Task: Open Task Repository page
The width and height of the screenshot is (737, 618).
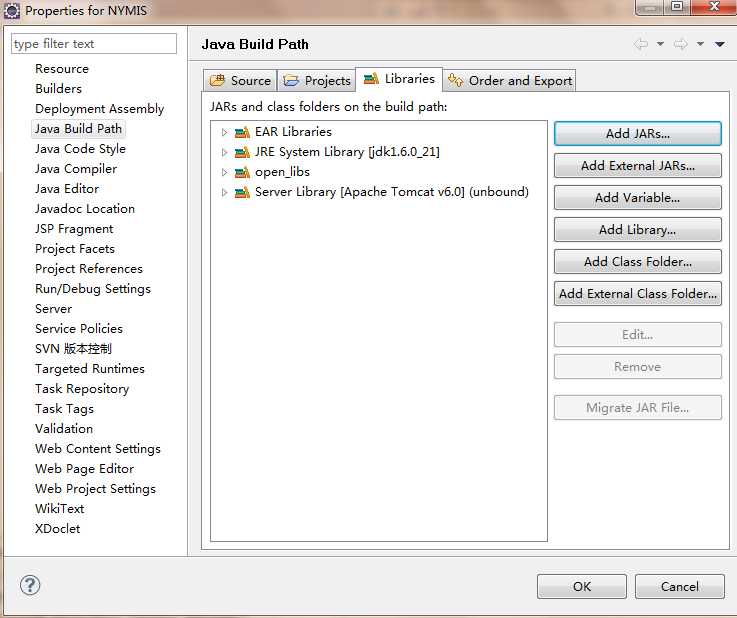Action: point(82,389)
